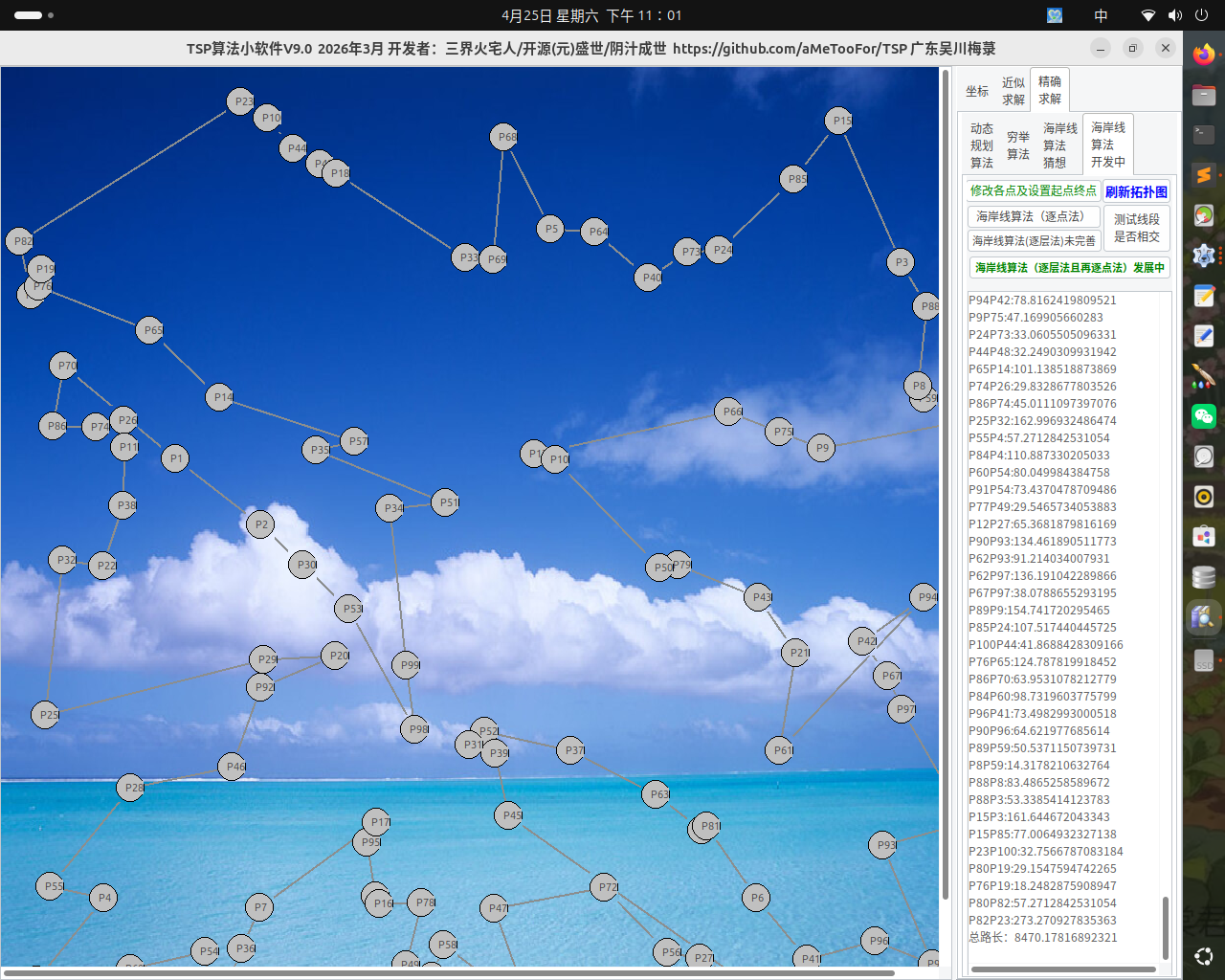Screen dimensions: 1225x980
Task: Launch the paintbrush drawing app in dock
Action: pyautogui.click(x=1204, y=376)
